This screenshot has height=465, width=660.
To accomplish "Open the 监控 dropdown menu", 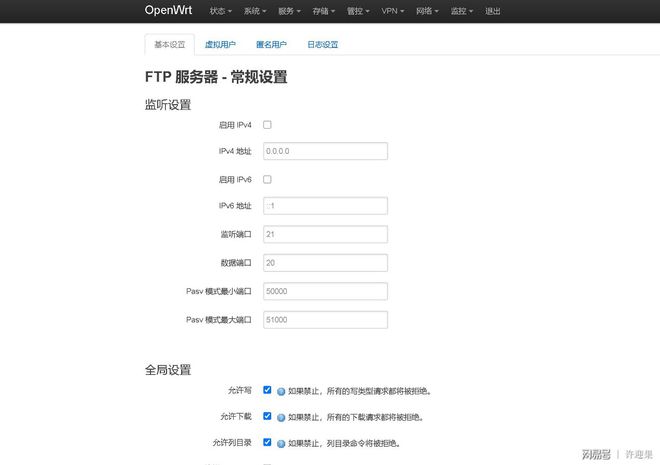I will point(462,11).
